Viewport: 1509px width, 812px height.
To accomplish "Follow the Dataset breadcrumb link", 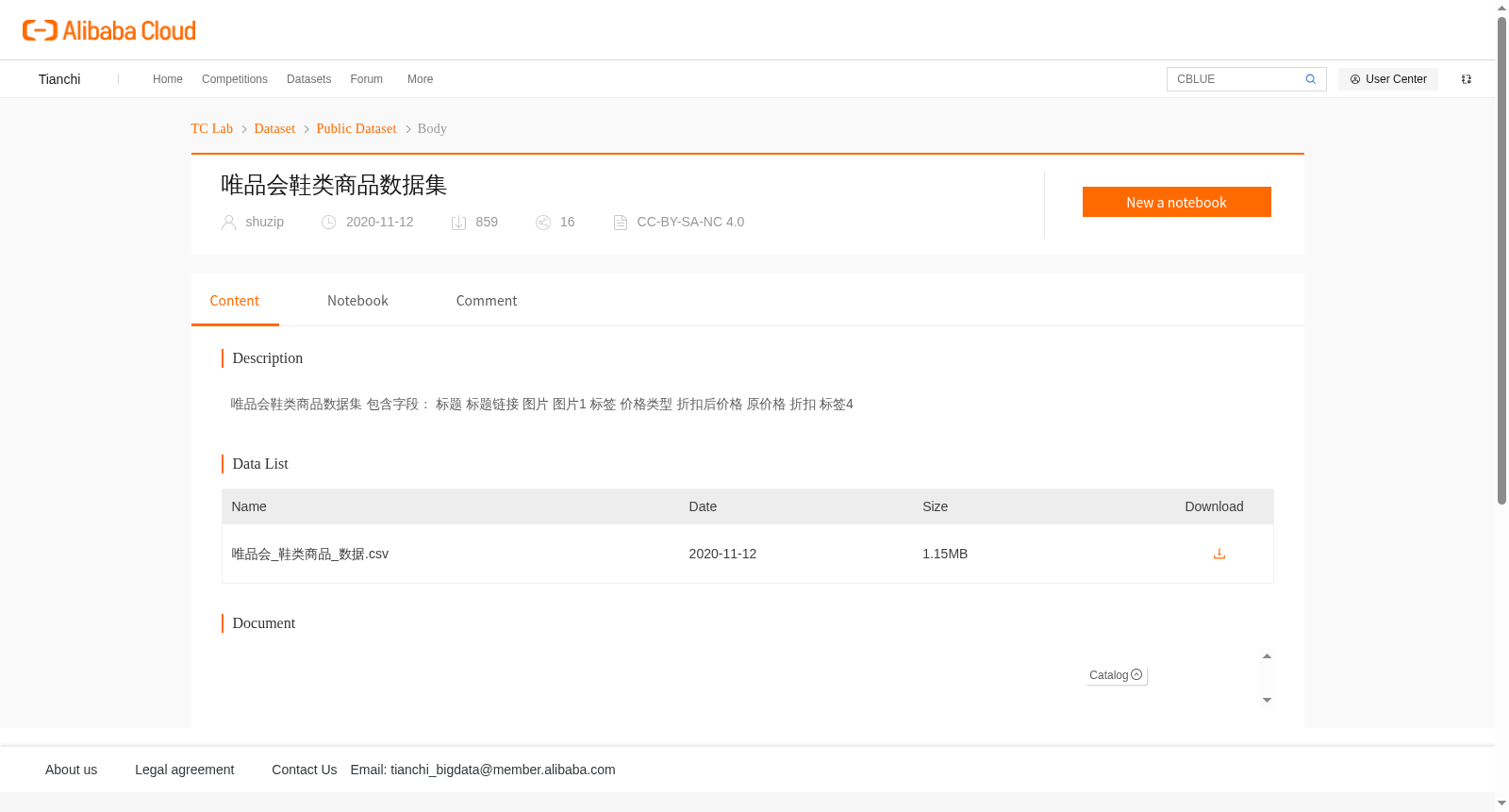I will pyautogui.click(x=274, y=128).
